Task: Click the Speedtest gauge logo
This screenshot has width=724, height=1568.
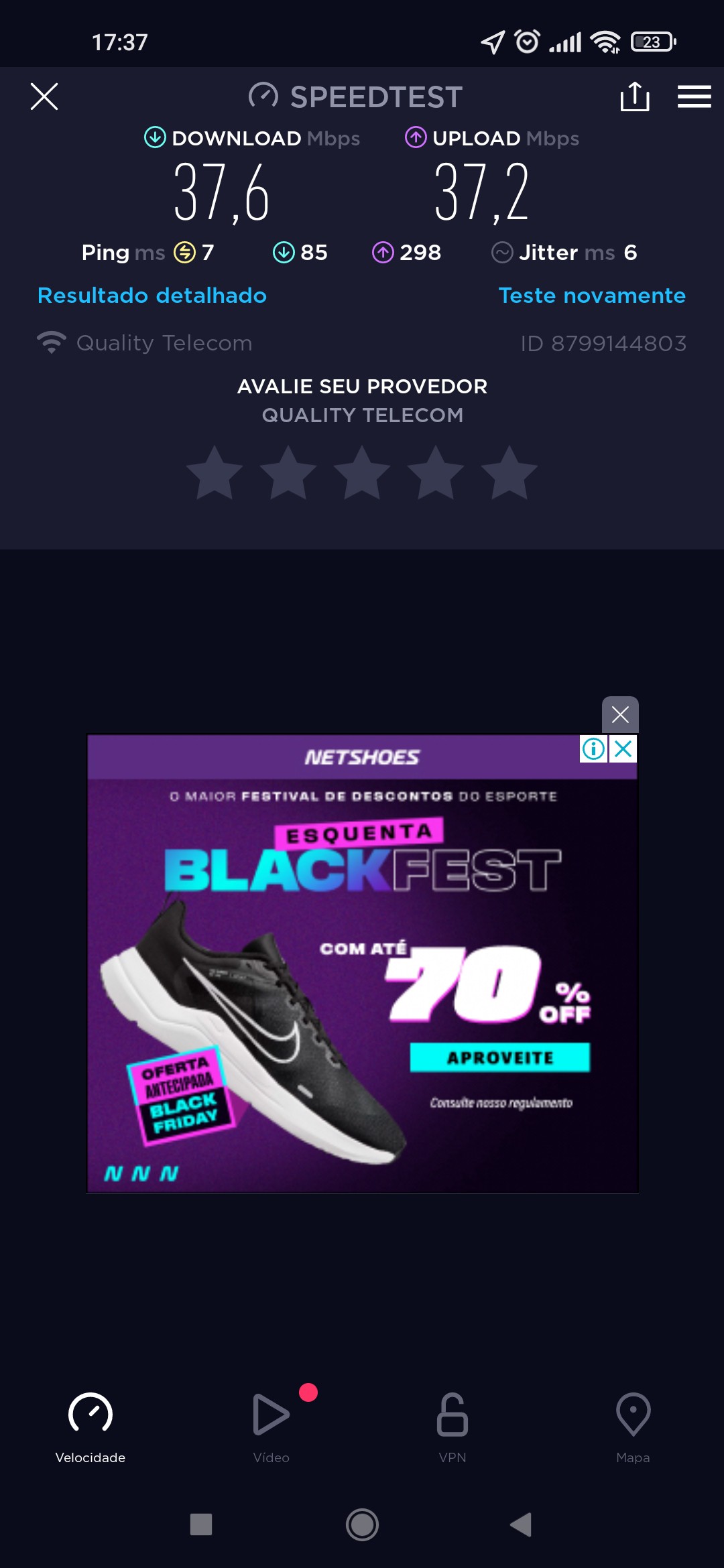Action: [263, 96]
